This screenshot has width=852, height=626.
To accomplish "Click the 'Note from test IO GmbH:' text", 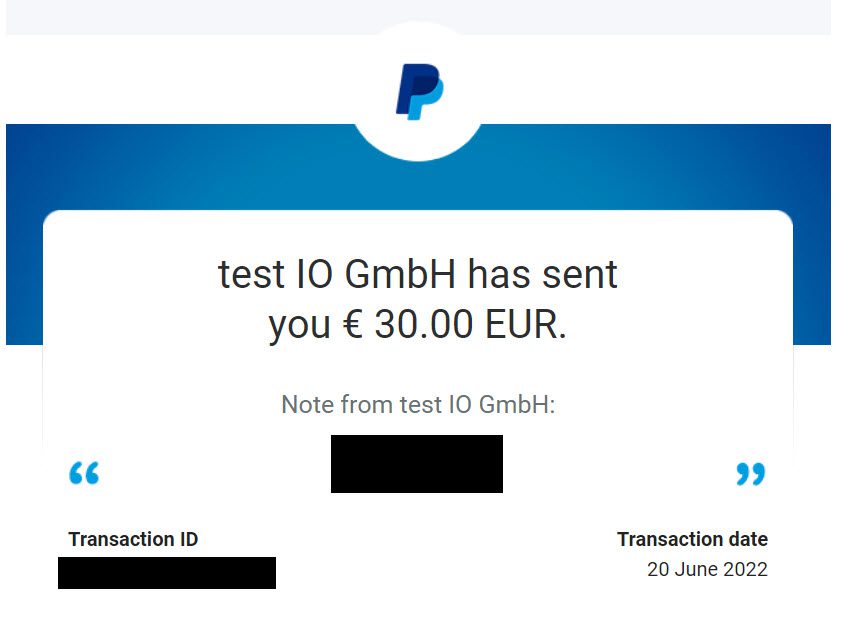I will (x=418, y=404).
